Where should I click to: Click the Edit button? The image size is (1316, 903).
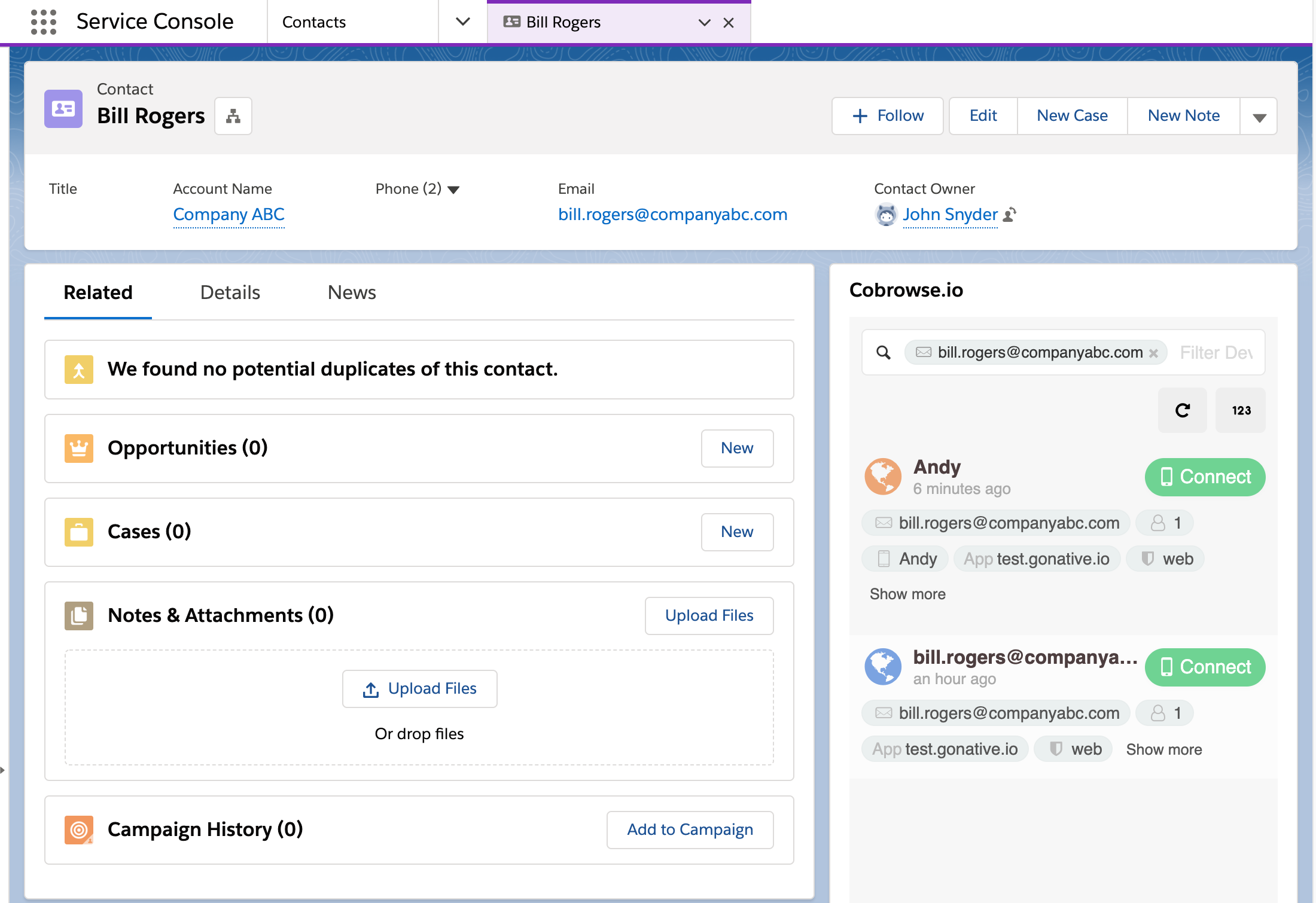coord(983,116)
